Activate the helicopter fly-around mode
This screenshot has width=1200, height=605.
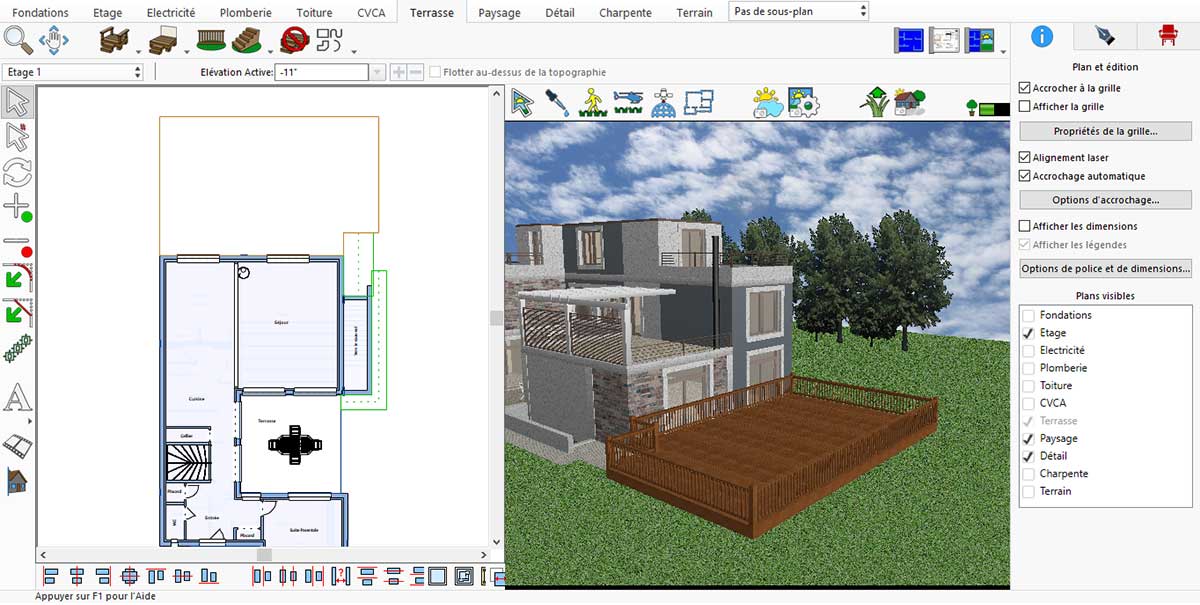pyautogui.click(x=629, y=101)
